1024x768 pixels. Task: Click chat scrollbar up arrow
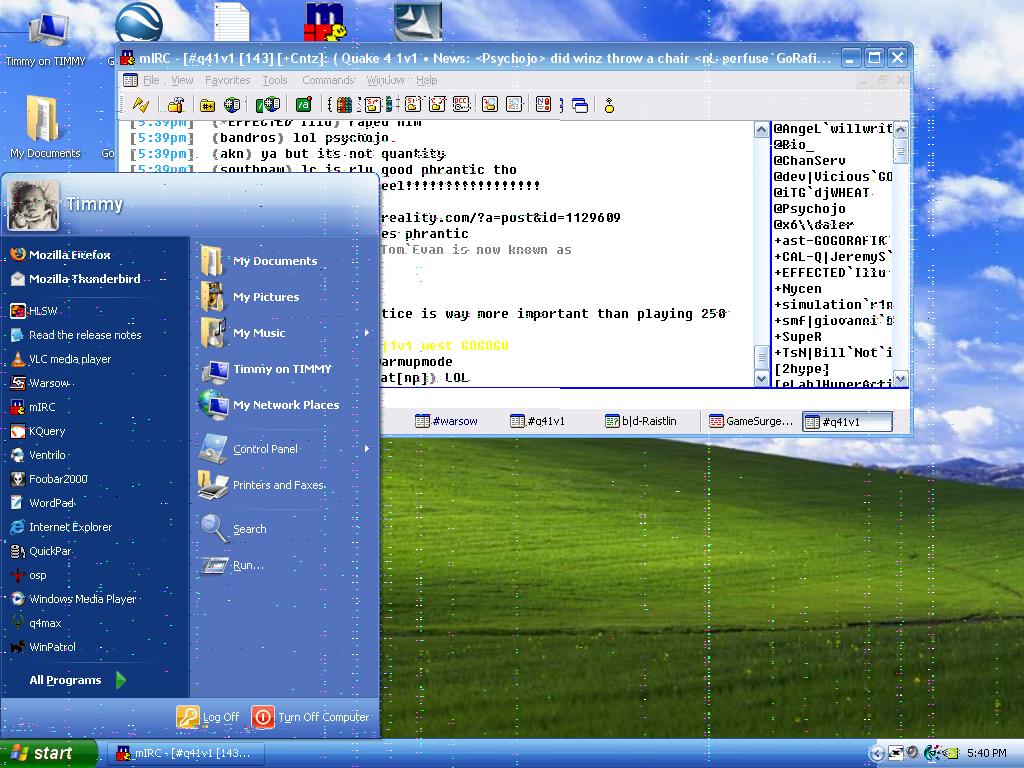[761, 129]
